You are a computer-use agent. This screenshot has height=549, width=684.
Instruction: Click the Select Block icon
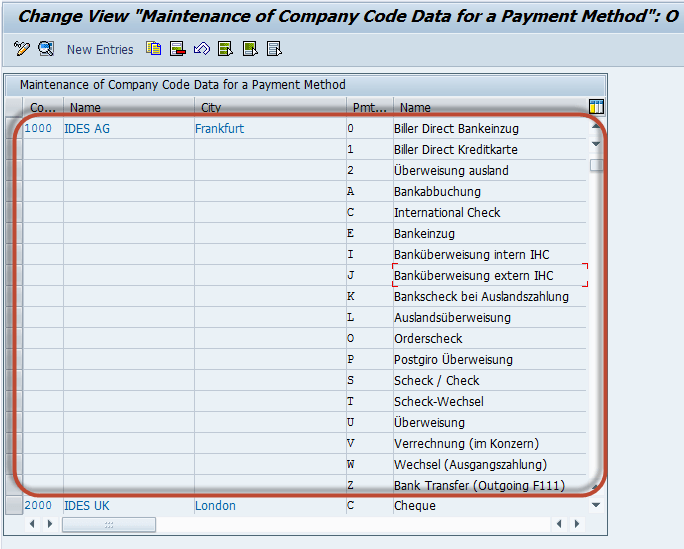pyautogui.click(x=250, y=49)
